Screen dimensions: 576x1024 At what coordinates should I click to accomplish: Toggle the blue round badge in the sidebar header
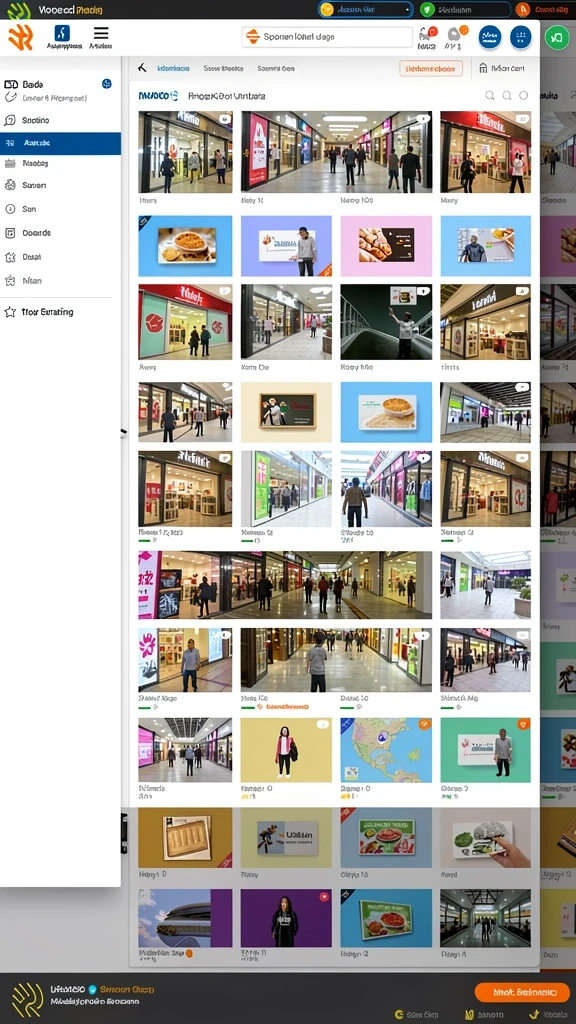(106, 84)
